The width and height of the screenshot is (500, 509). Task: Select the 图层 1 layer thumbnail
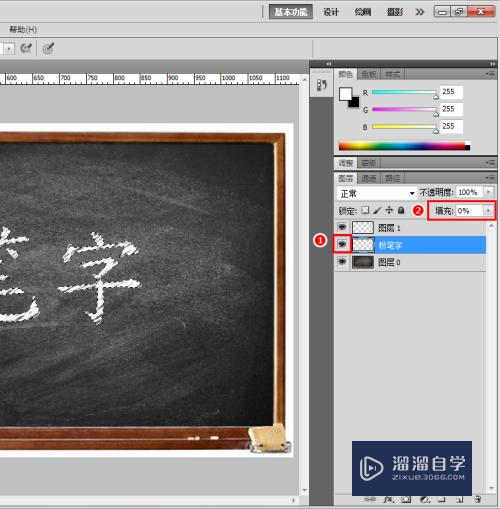coord(363,228)
